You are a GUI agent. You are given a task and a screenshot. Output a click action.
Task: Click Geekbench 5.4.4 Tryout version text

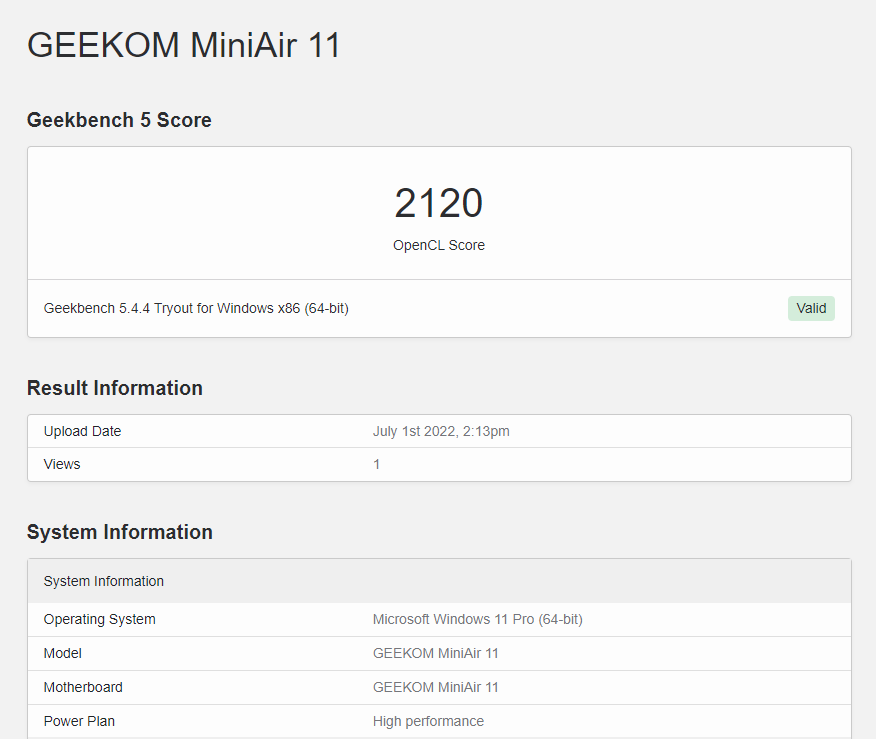click(x=196, y=308)
